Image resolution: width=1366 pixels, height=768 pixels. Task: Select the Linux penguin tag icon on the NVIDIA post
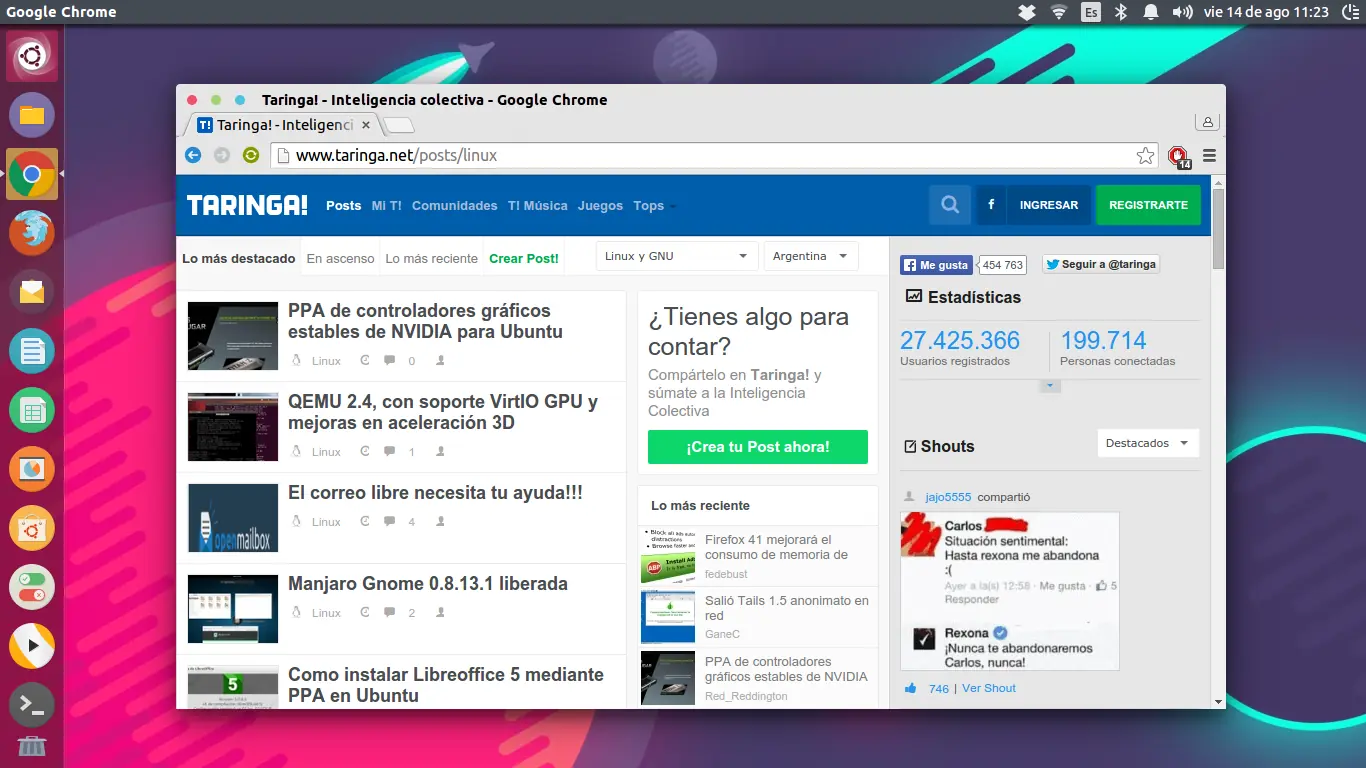295,360
